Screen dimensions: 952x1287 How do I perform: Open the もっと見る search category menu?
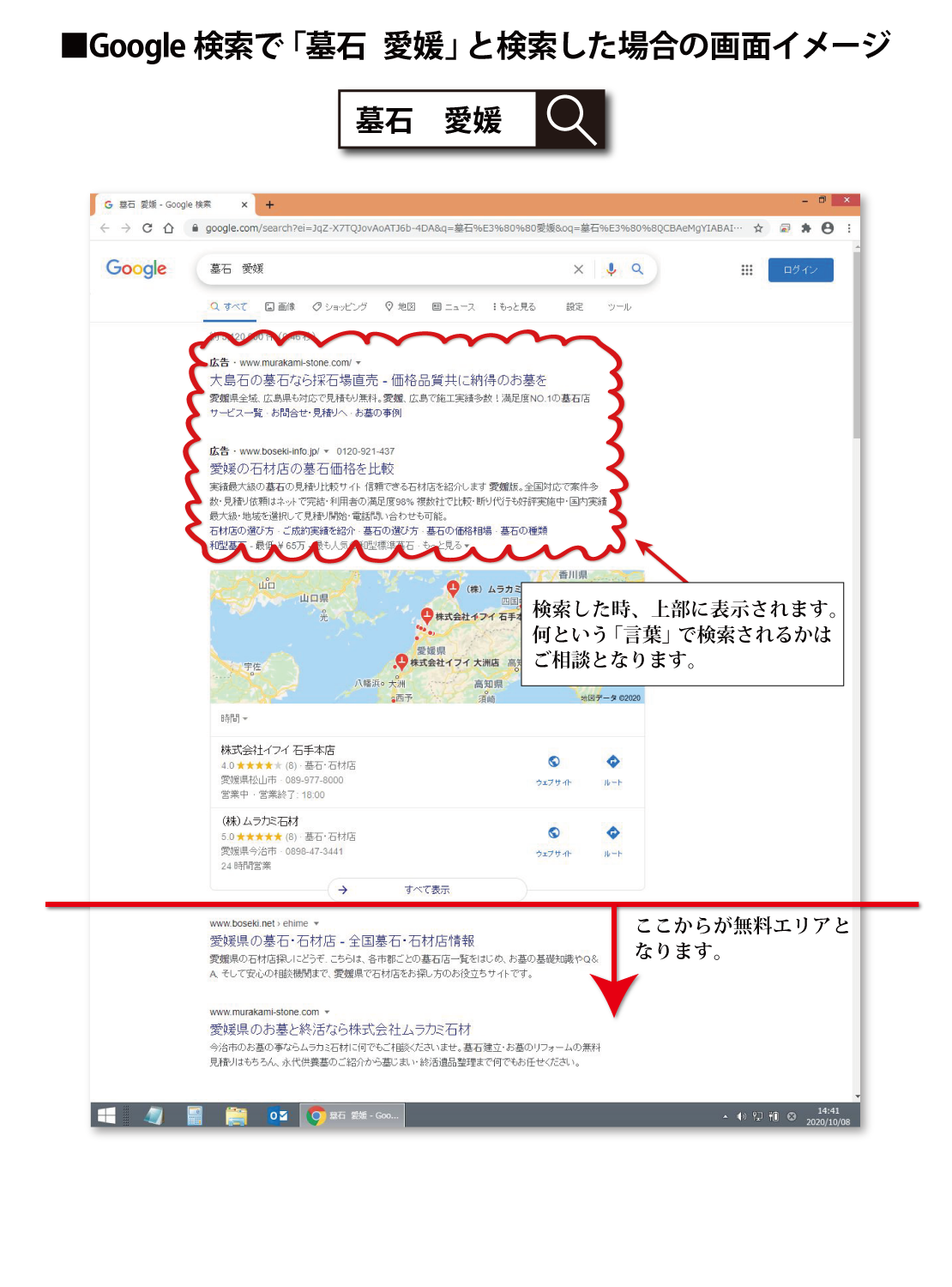(x=515, y=307)
